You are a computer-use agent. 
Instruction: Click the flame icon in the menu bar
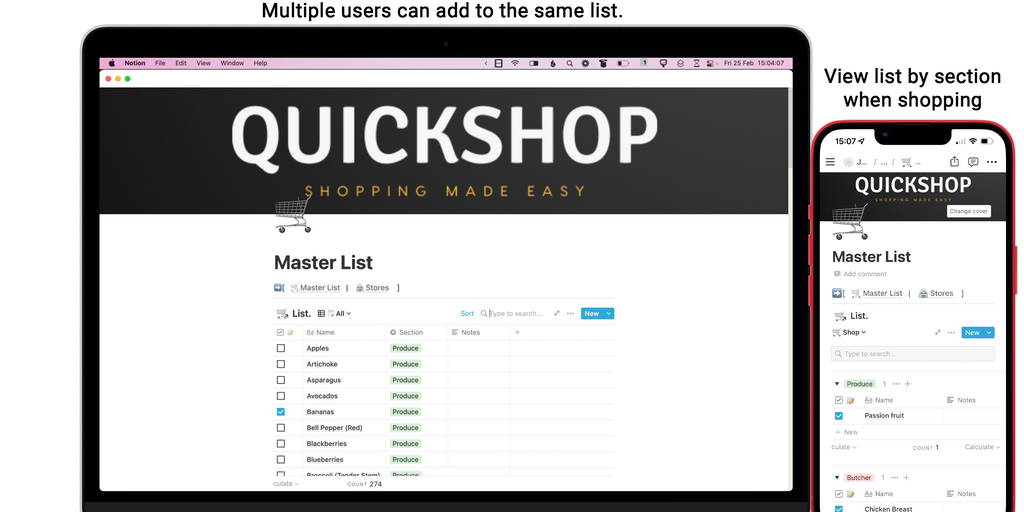click(x=552, y=63)
